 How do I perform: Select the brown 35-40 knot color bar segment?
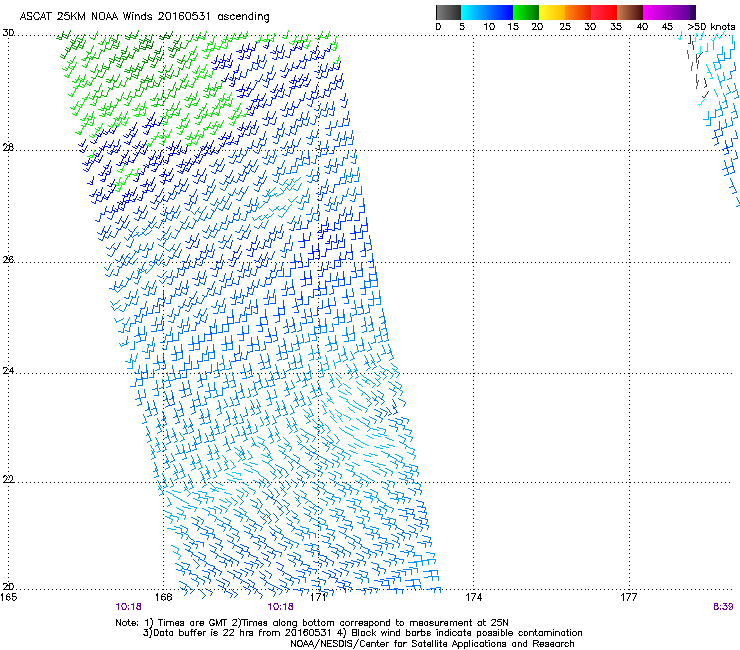[x=630, y=12]
